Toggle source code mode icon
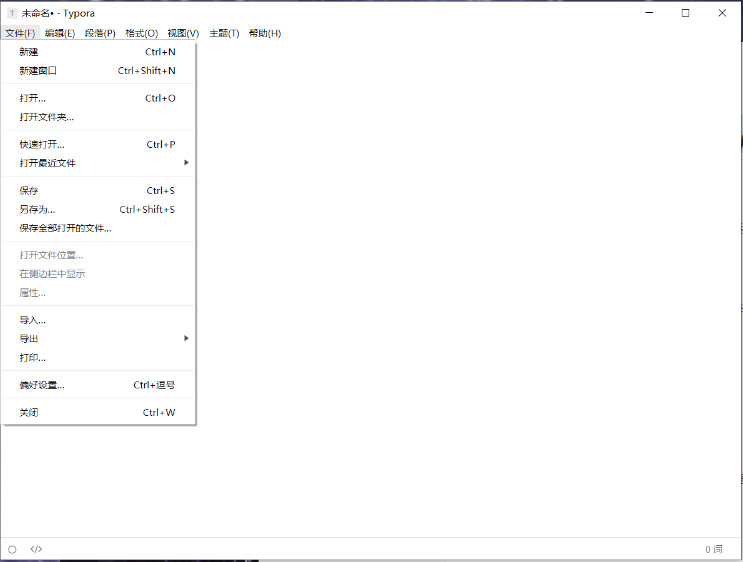 coord(36,549)
